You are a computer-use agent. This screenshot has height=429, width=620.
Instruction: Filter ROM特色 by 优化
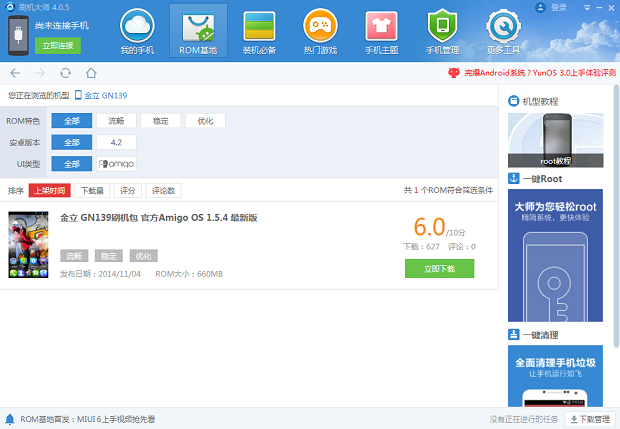[x=205, y=121]
